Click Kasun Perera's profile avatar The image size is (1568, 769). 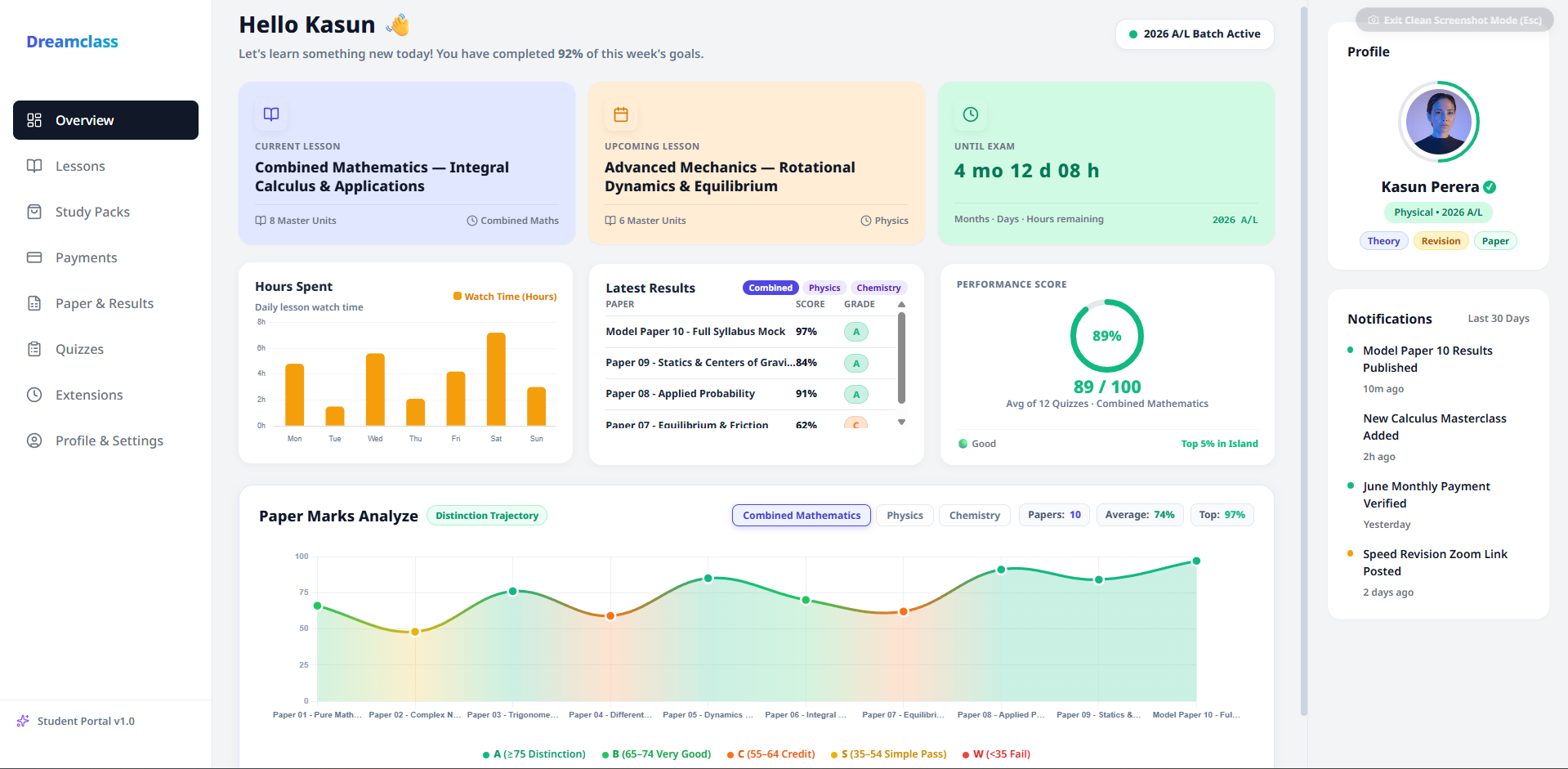pos(1439,122)
